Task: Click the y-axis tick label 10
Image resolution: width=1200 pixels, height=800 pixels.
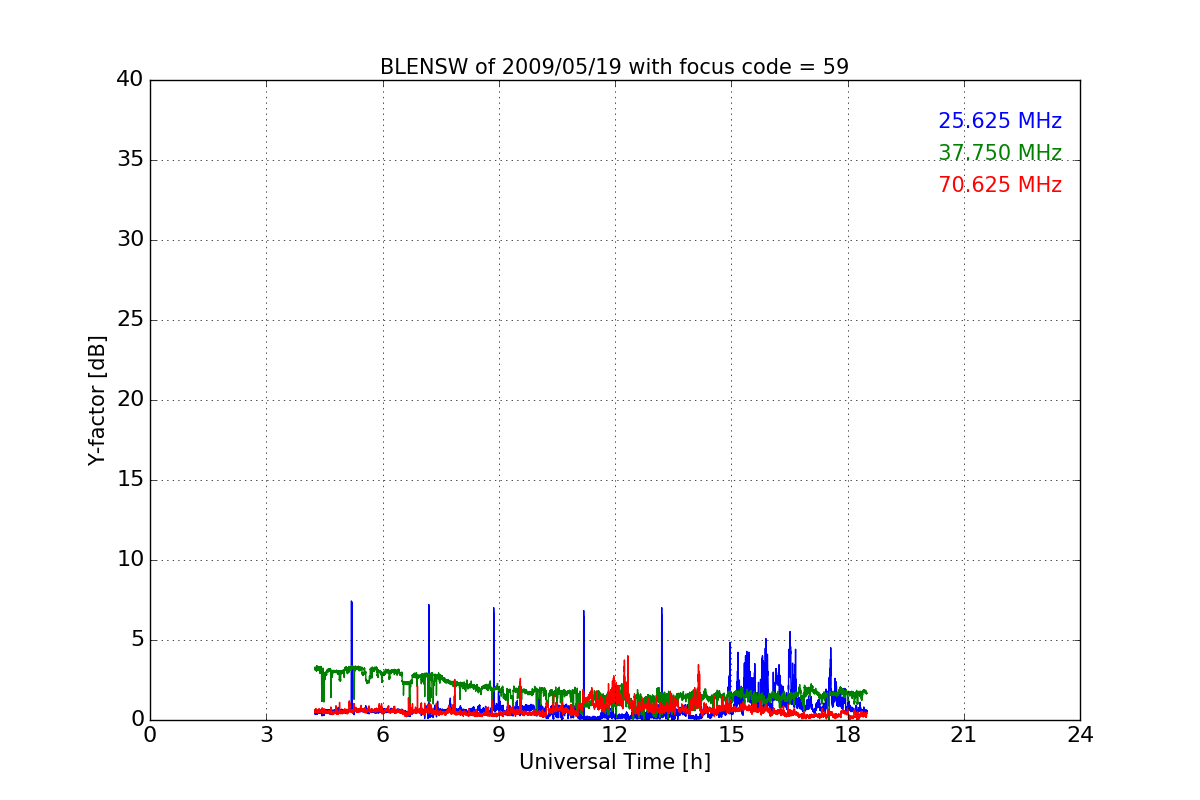Action: [x=130, y=560]
